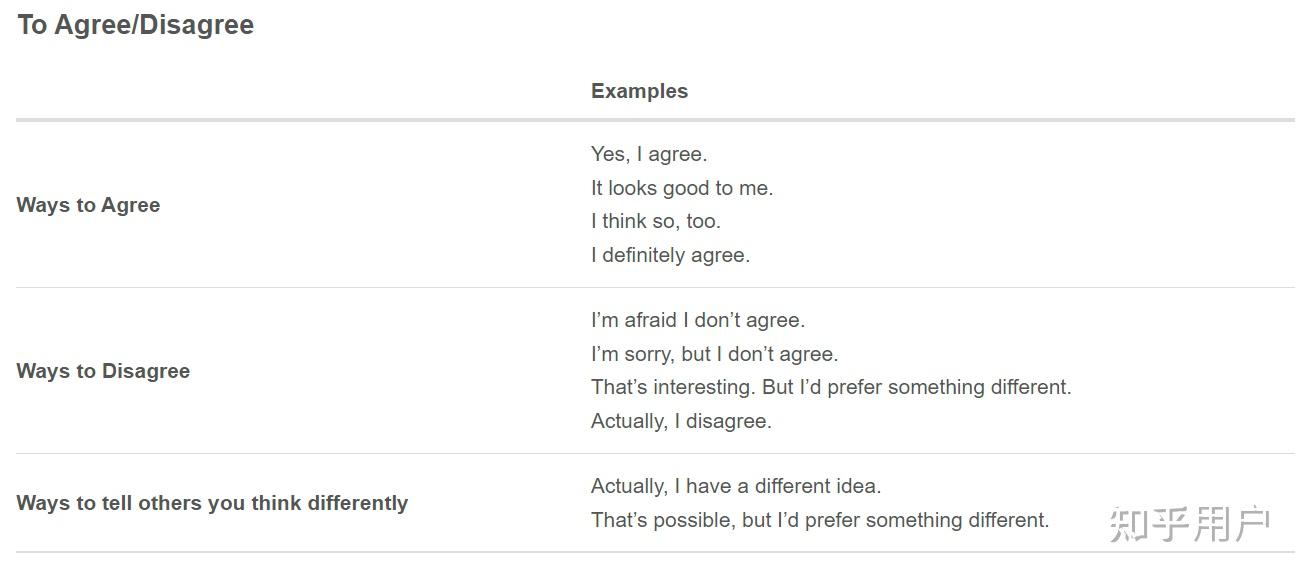Viewport: 1306px width, 569px height.
Task: Select the "That's interesting. But I'd prefer" sentence
Action: point(831,387)
